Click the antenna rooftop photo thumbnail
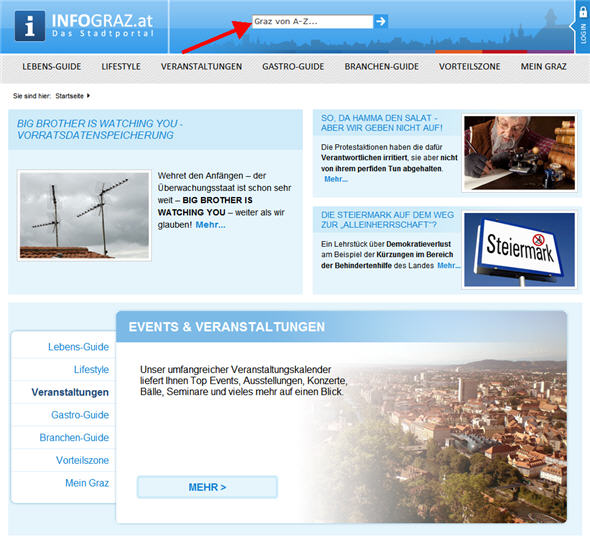Screen dimensions: 590x539 [x=84, y=215]
